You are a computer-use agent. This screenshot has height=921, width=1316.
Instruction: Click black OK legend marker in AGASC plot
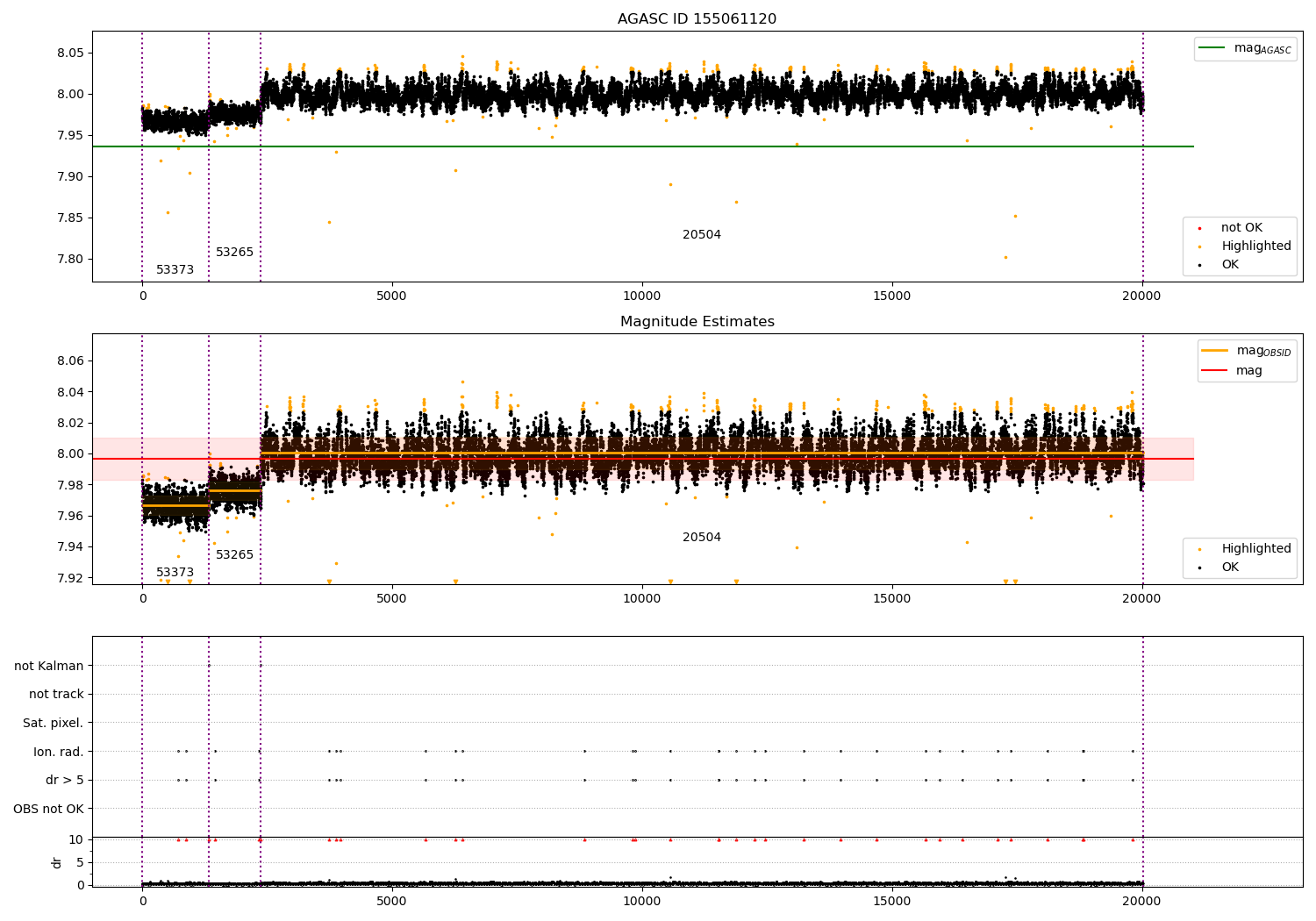1199,265
